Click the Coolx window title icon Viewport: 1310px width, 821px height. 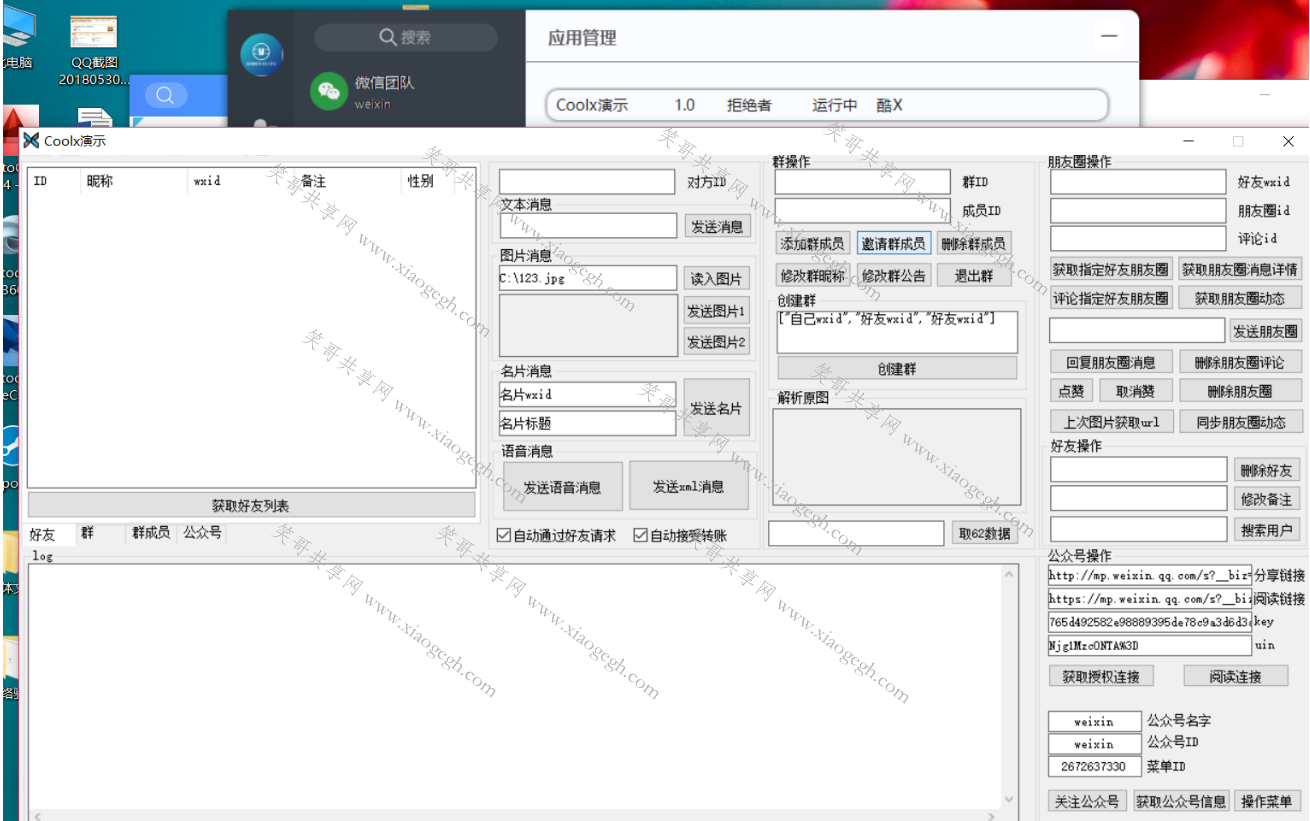click(x=32, y=141)
